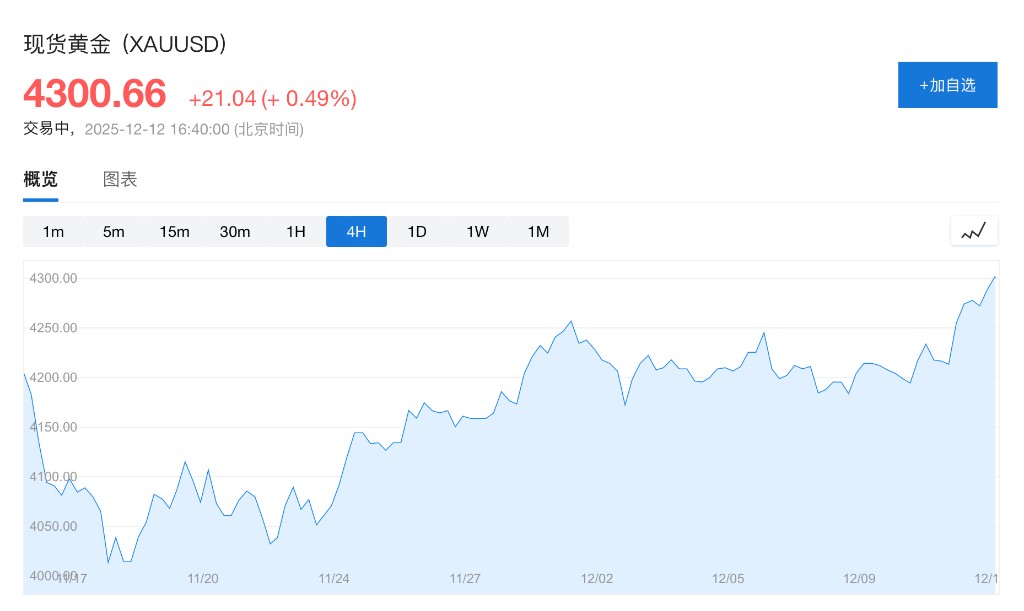The height and width of the screenshot is (611, 1024).
Task: Switch to the 概览 tab
Action: click(x=41, y=180)
